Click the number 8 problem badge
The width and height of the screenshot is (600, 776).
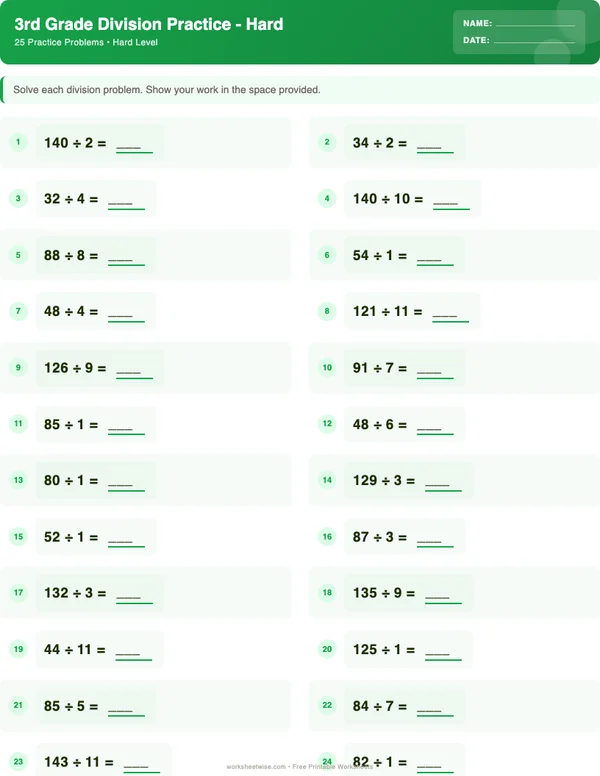327,312
